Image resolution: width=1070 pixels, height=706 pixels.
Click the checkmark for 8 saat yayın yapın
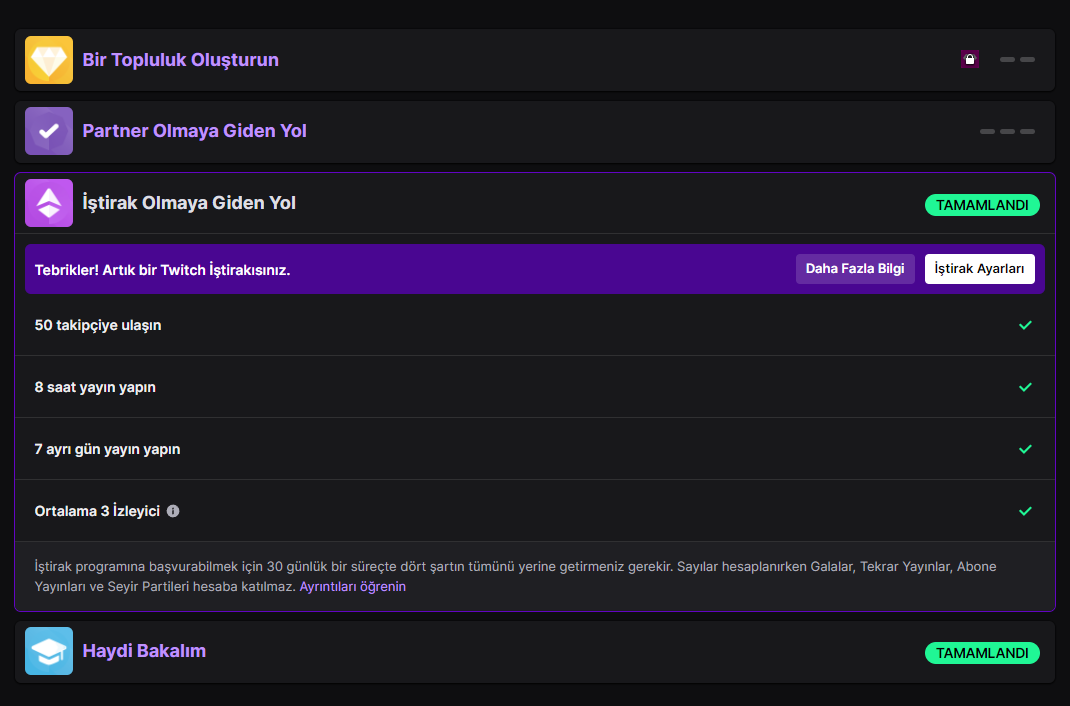tap(1025, 387)
